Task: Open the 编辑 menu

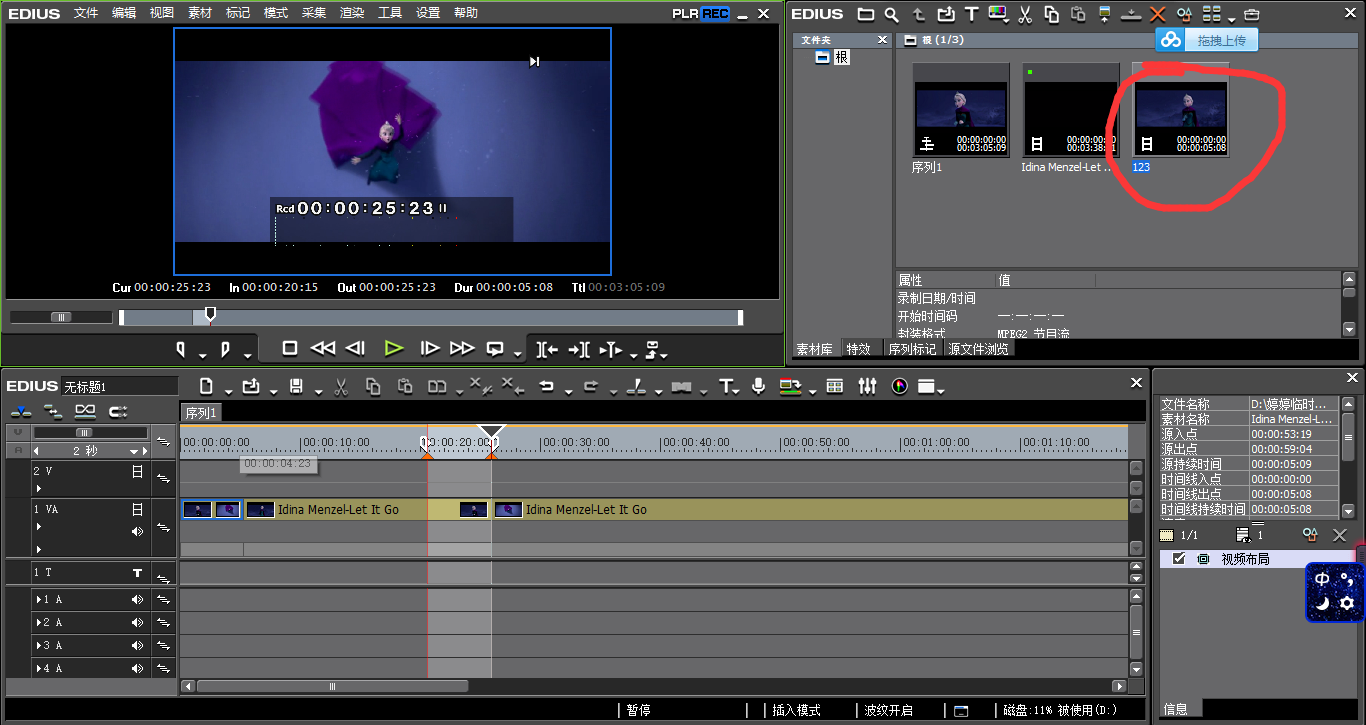Action: coord(124,13)
